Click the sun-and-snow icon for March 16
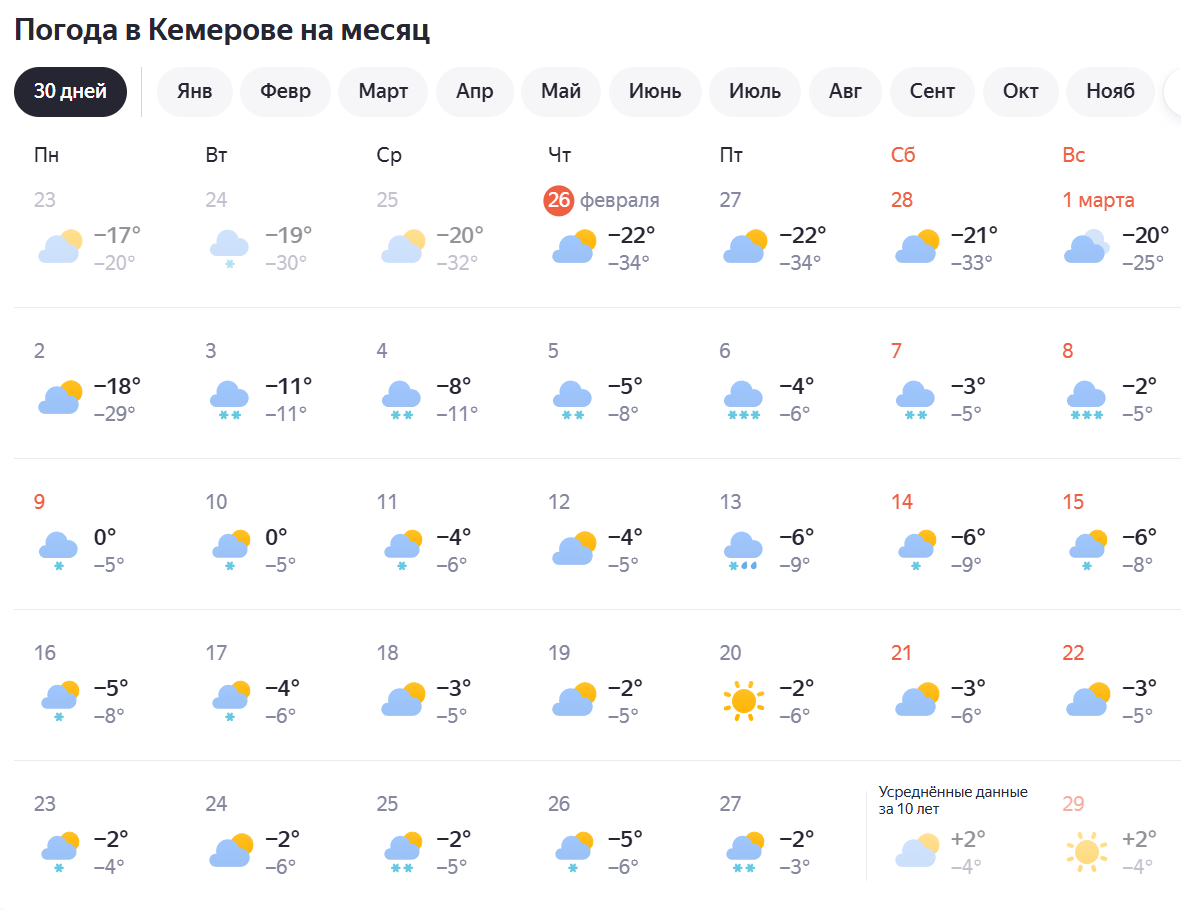 pyautogui.click(x=59, y=701)
